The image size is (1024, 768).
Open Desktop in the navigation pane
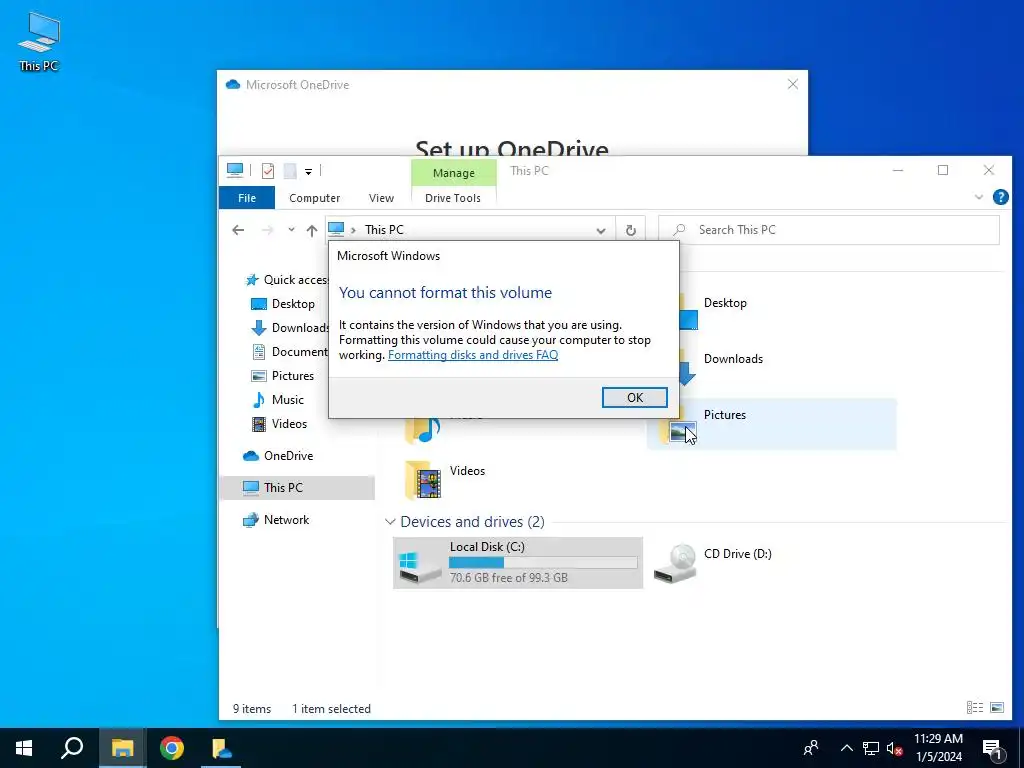[283, 304]
